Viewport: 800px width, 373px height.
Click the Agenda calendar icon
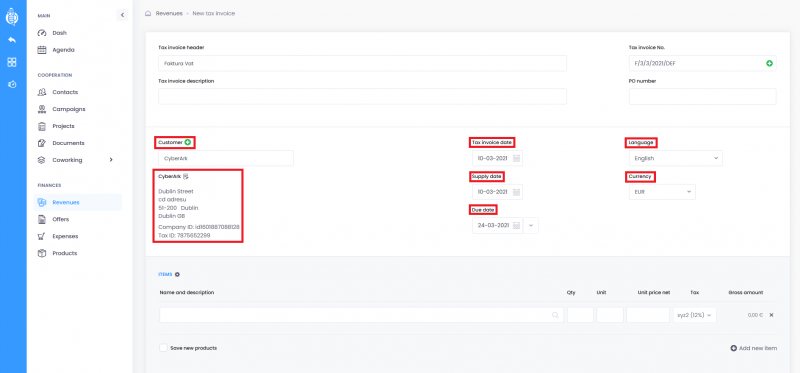42,50
